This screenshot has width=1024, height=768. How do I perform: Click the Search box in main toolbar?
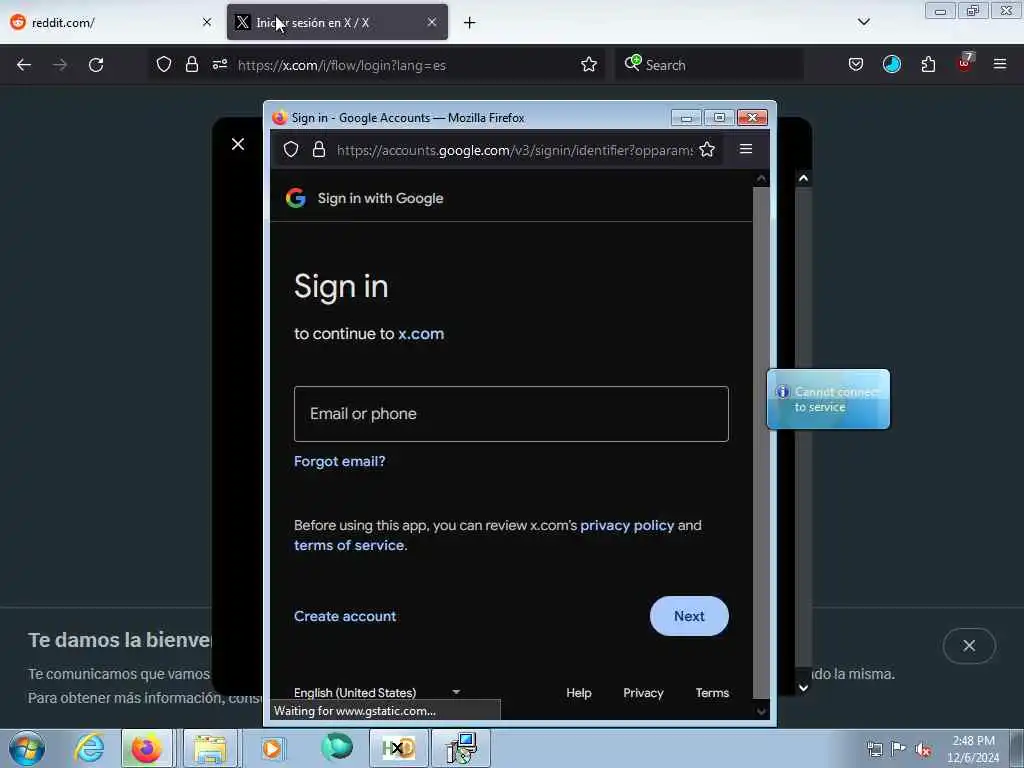[x=709, y=65]
